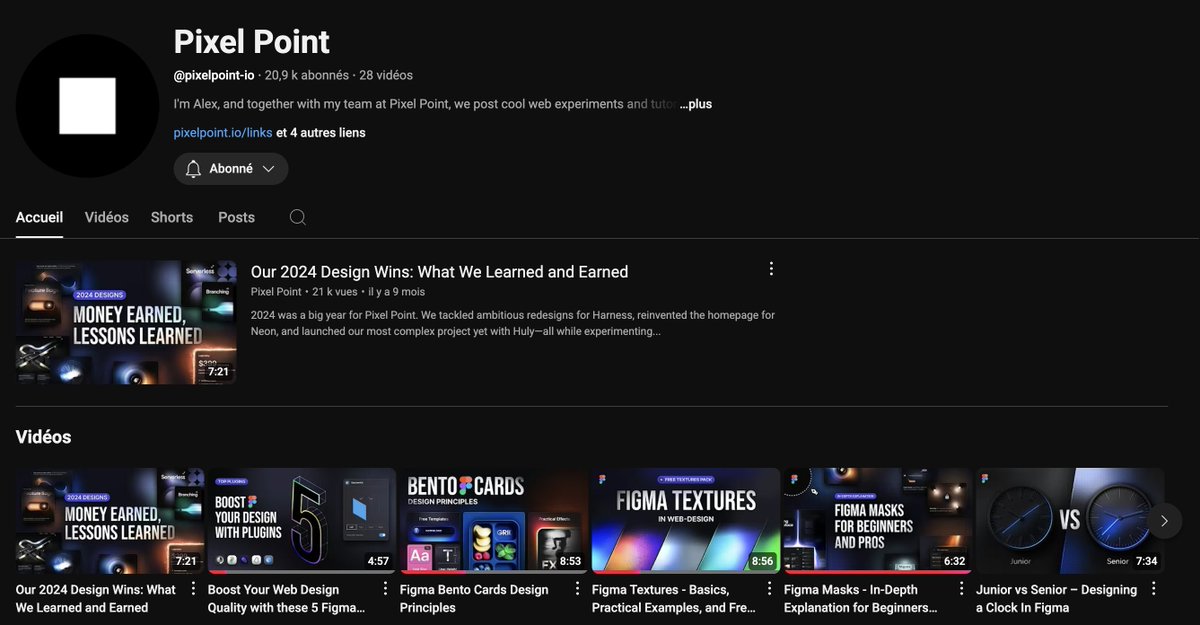Open options for Figma Textures video
Screen dimensions: 1200x625
point(769,589)
